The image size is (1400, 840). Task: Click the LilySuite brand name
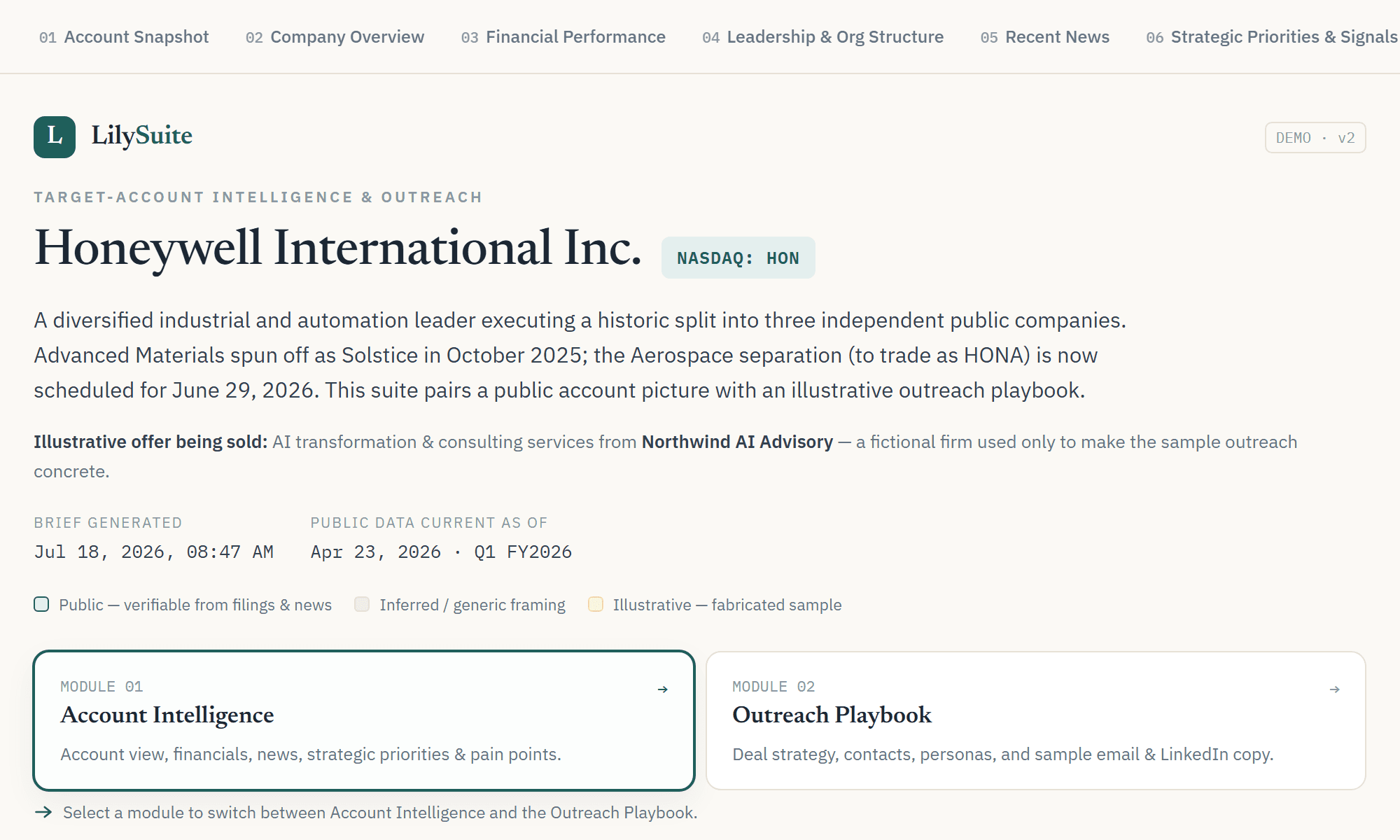coord(142,135)
